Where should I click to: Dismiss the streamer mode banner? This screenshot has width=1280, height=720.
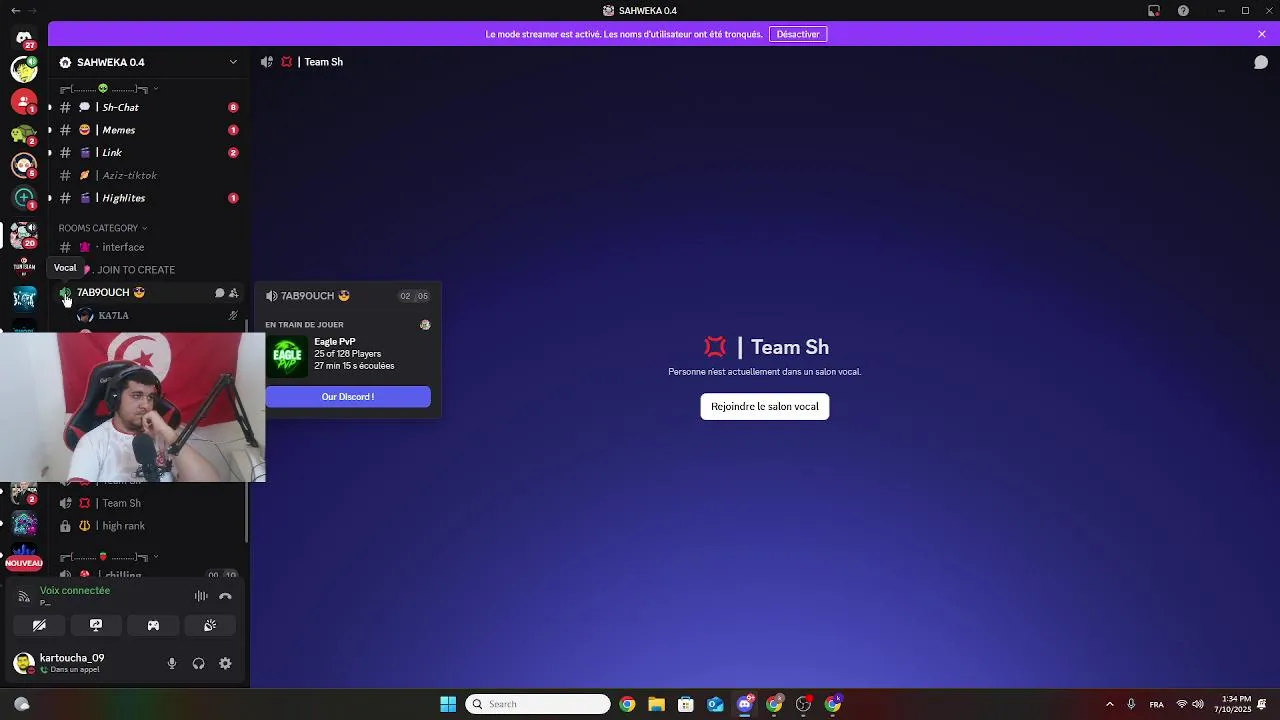click(x=1262, y=34)
